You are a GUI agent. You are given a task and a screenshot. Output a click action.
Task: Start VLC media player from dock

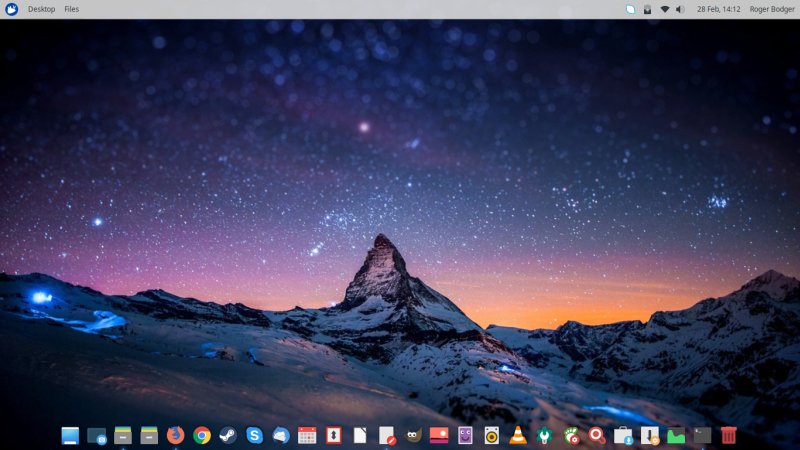point(518,435)
